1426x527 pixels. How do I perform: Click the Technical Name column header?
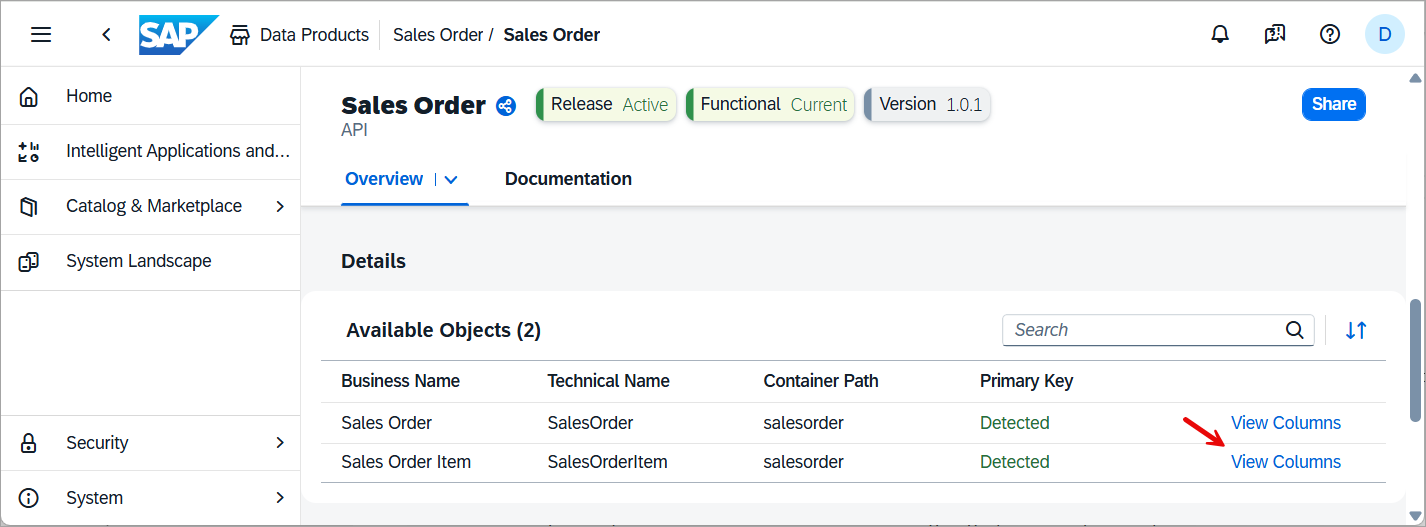608,381
